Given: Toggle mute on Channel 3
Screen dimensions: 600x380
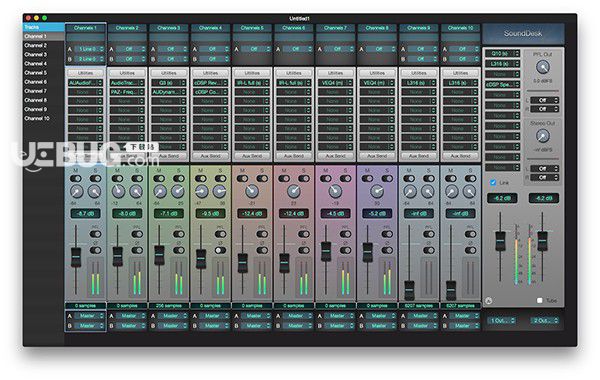Looking at the screenshot, I should [x=159, y=178].
